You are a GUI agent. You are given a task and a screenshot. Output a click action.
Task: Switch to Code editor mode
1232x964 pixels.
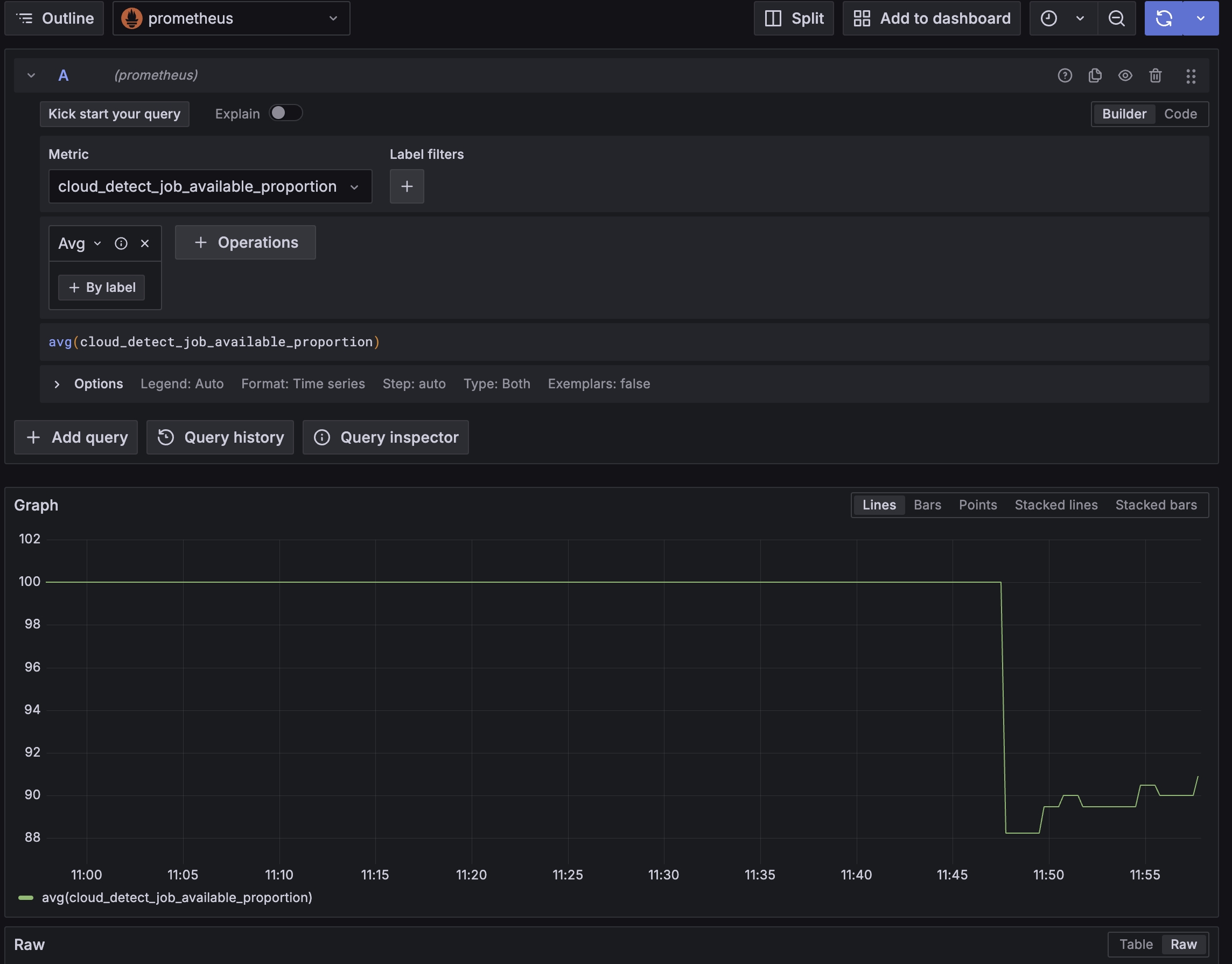click(1180, 114)
